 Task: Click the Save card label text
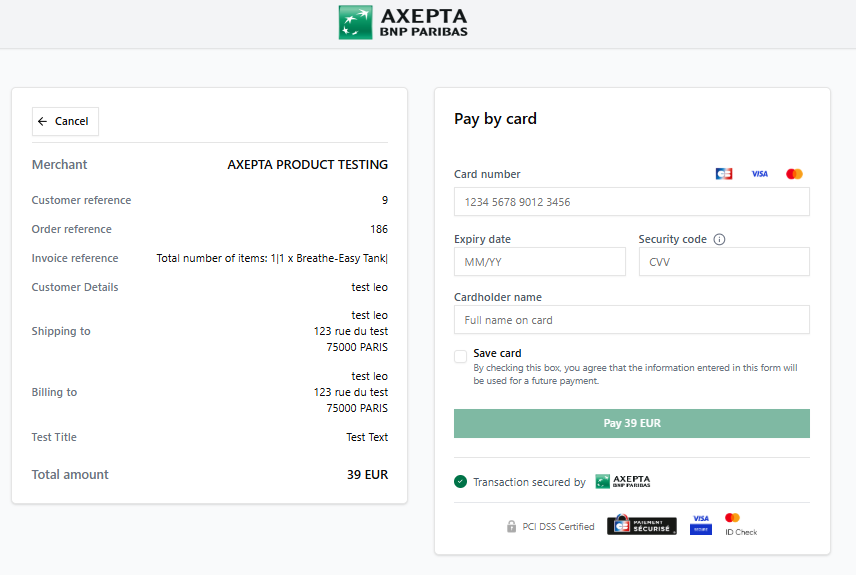(497, 353)
